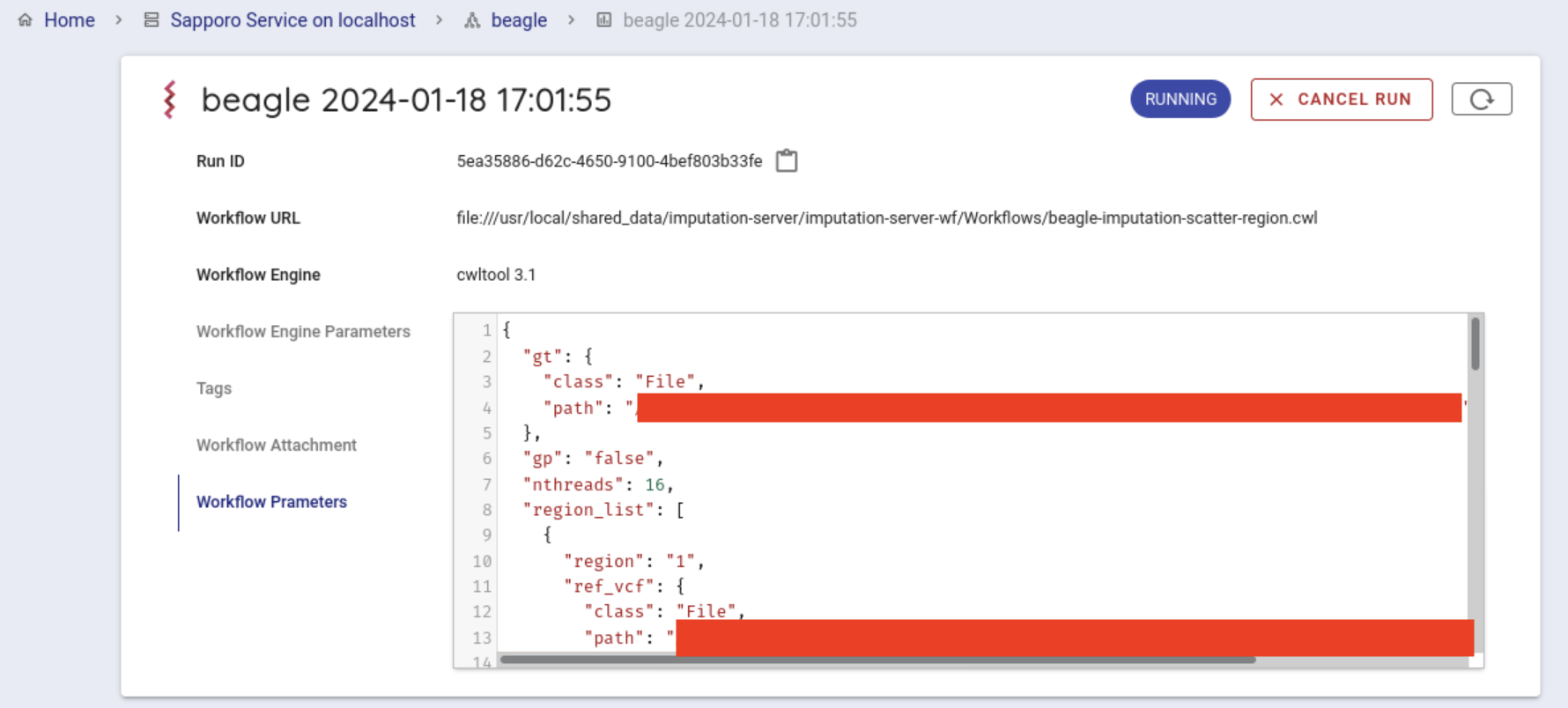Open the Workflow Attachment tab

pos(276,446)
